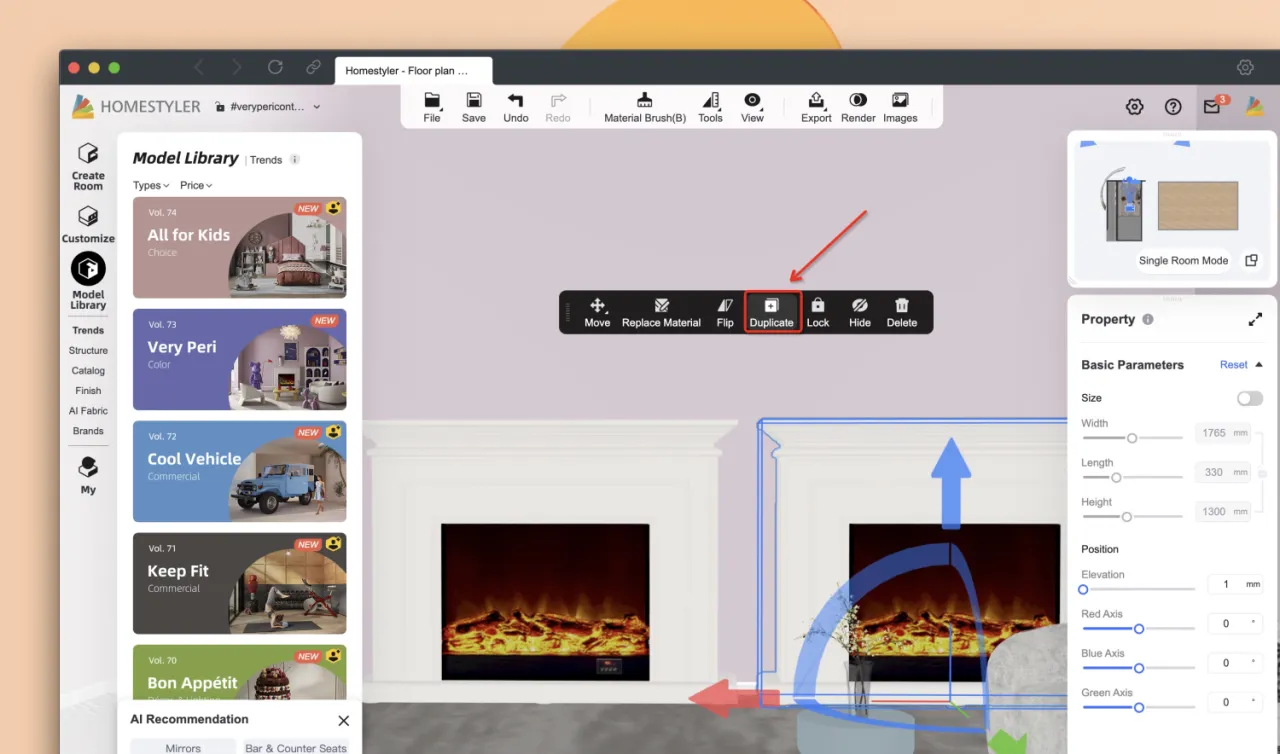Click the Export icon in toolbar
The image size is (1280, 754).
[816, 101]
